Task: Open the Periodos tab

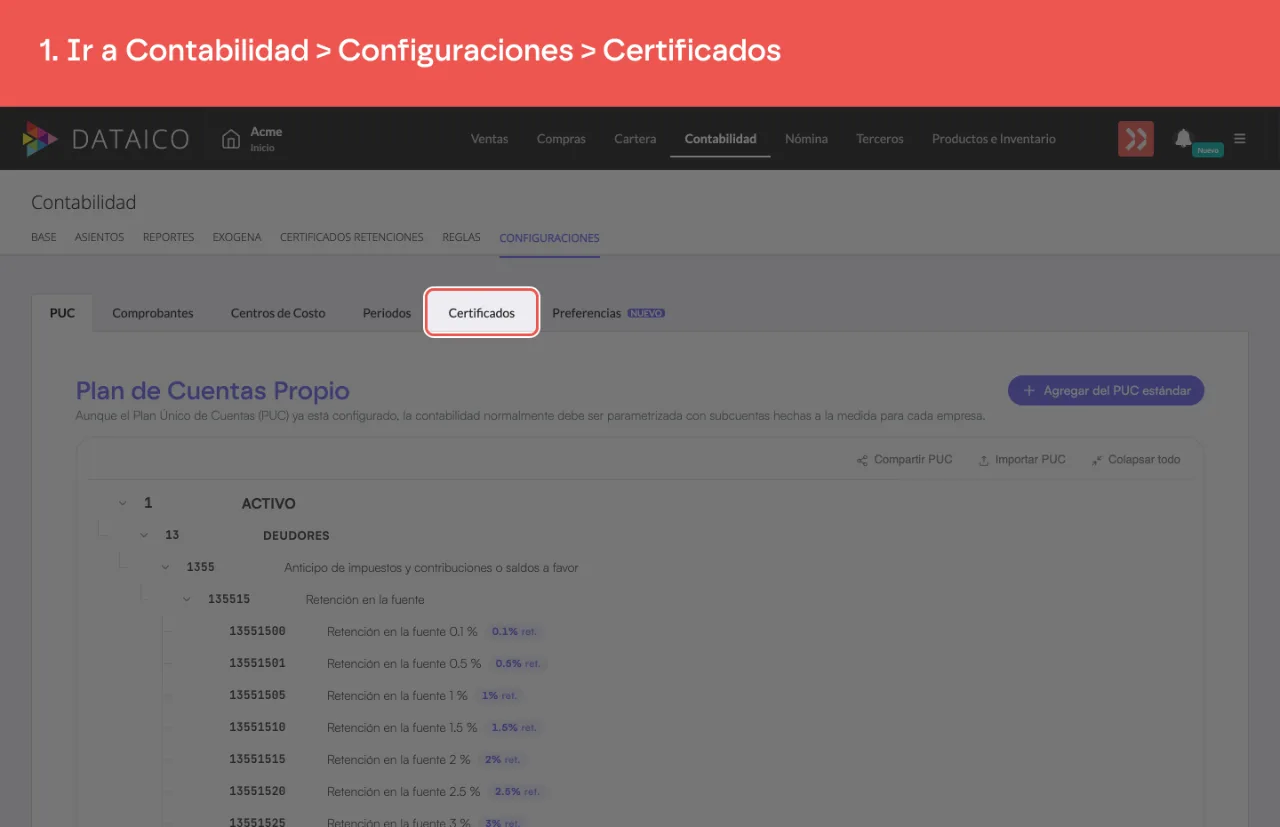Action: pos(387,313)
